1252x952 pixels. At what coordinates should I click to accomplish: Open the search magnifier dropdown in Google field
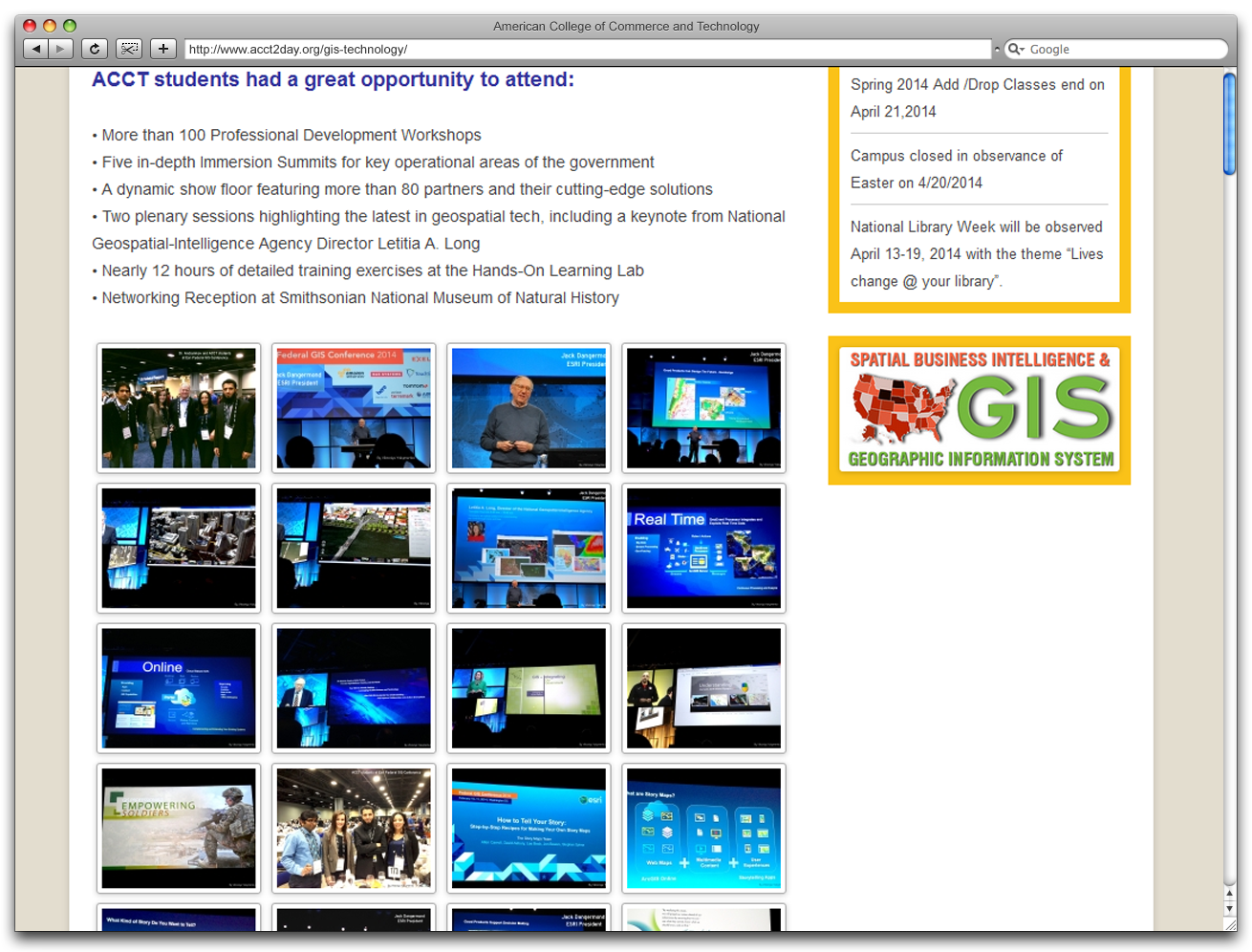click(1015, 49)
